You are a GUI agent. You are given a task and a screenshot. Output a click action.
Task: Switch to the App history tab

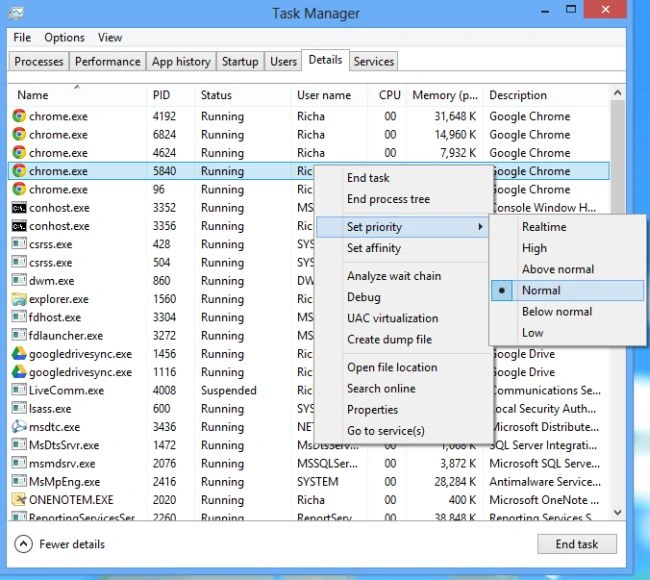point(181,61)
